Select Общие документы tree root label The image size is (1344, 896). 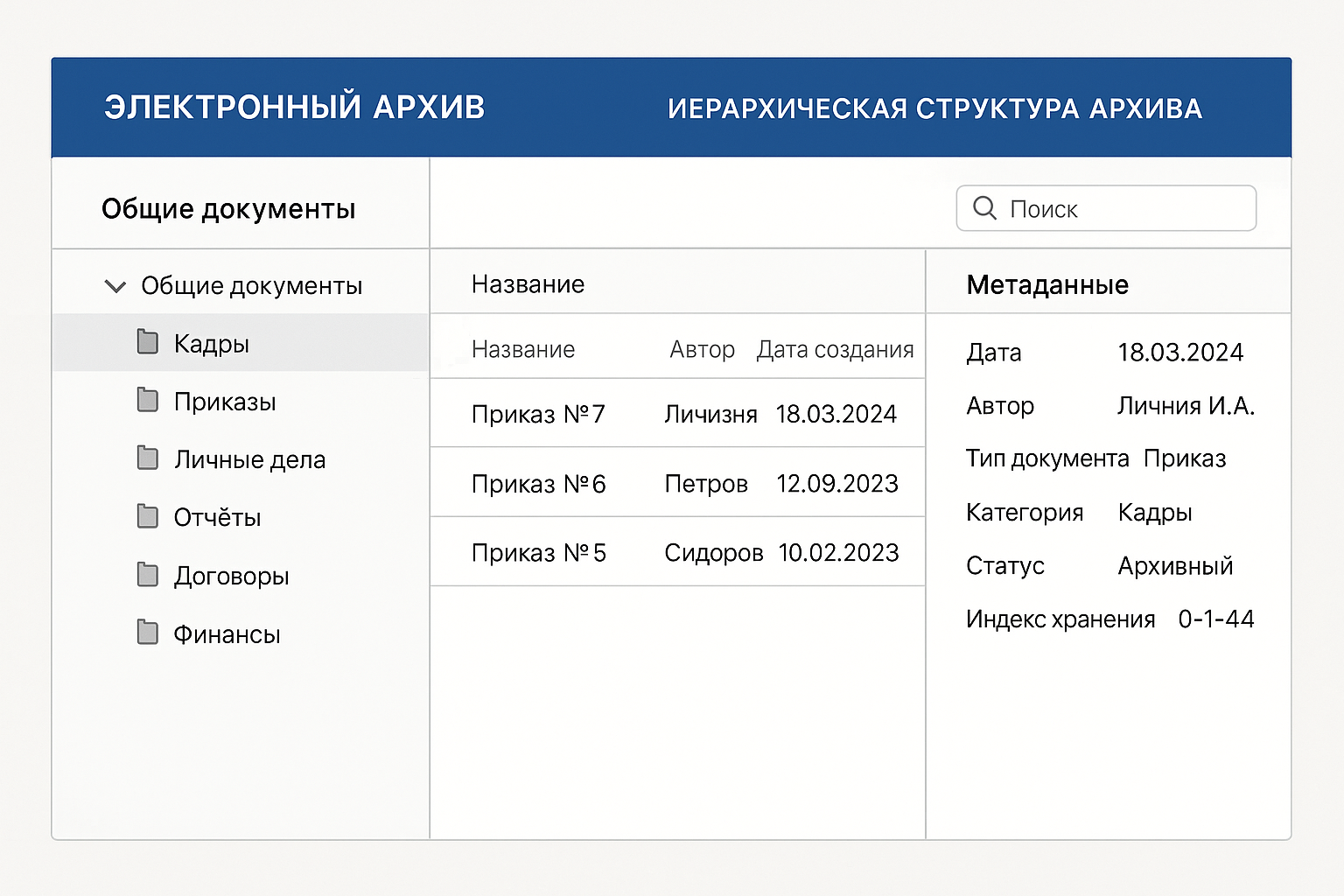[x=252, y=286]
